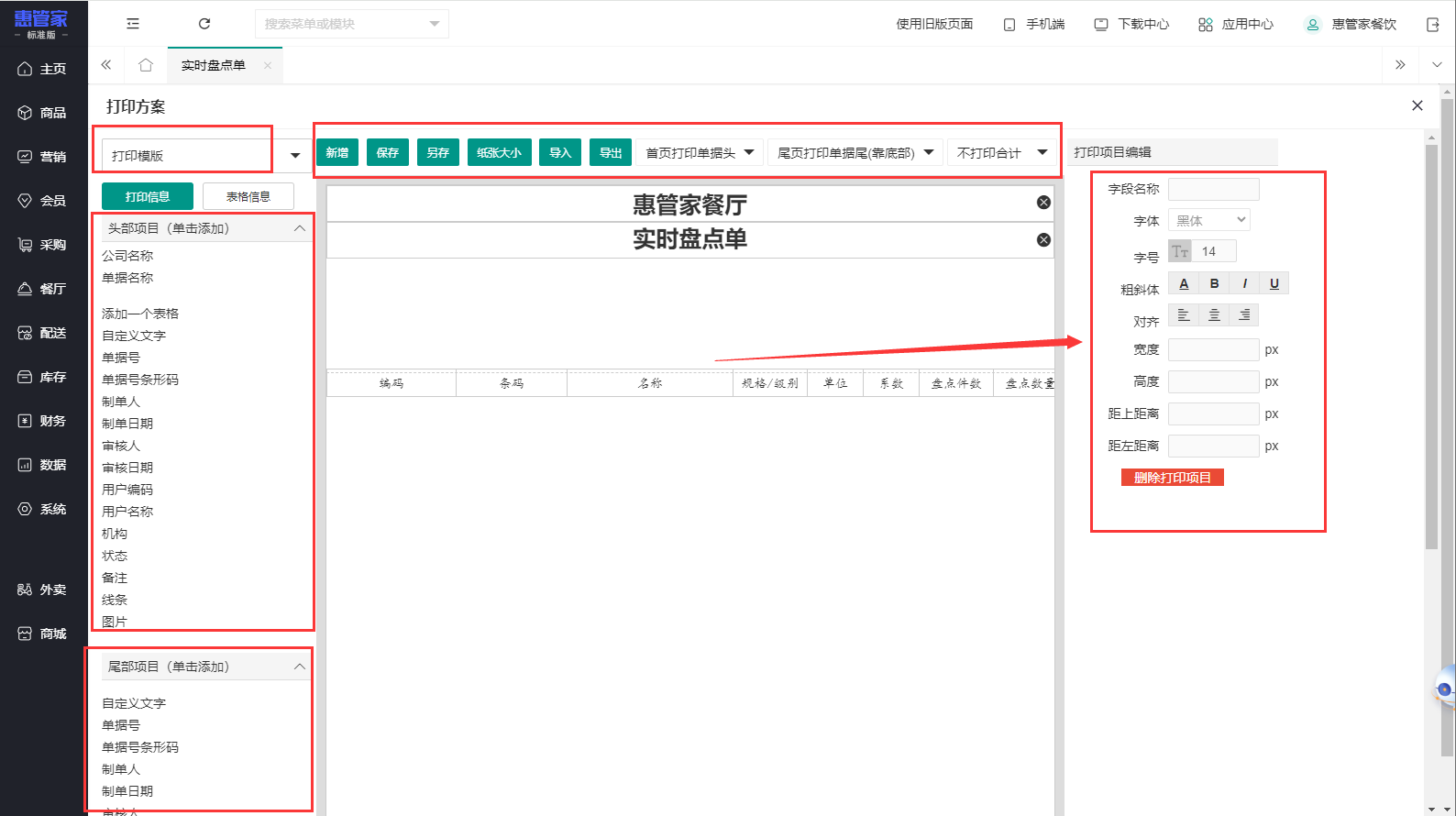This screenshot has height=816, width=1456.
Task: Toggle italic text formatting
Action: (1244, 283)
